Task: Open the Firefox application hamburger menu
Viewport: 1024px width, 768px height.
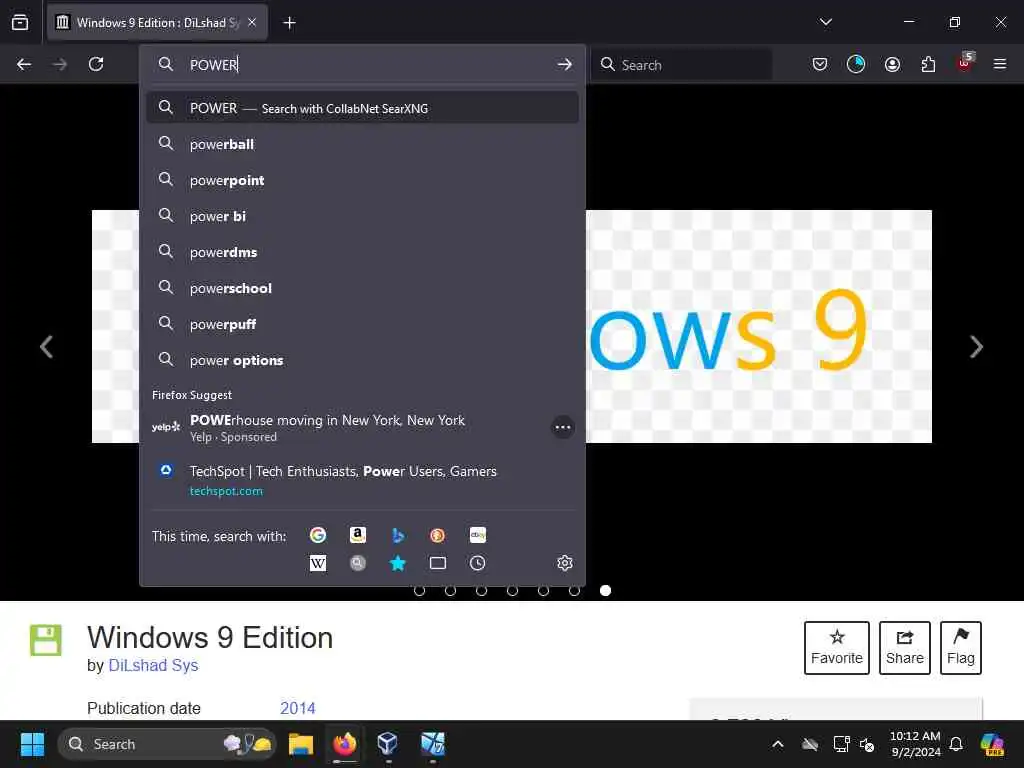Action: (x=1000, y=64)
